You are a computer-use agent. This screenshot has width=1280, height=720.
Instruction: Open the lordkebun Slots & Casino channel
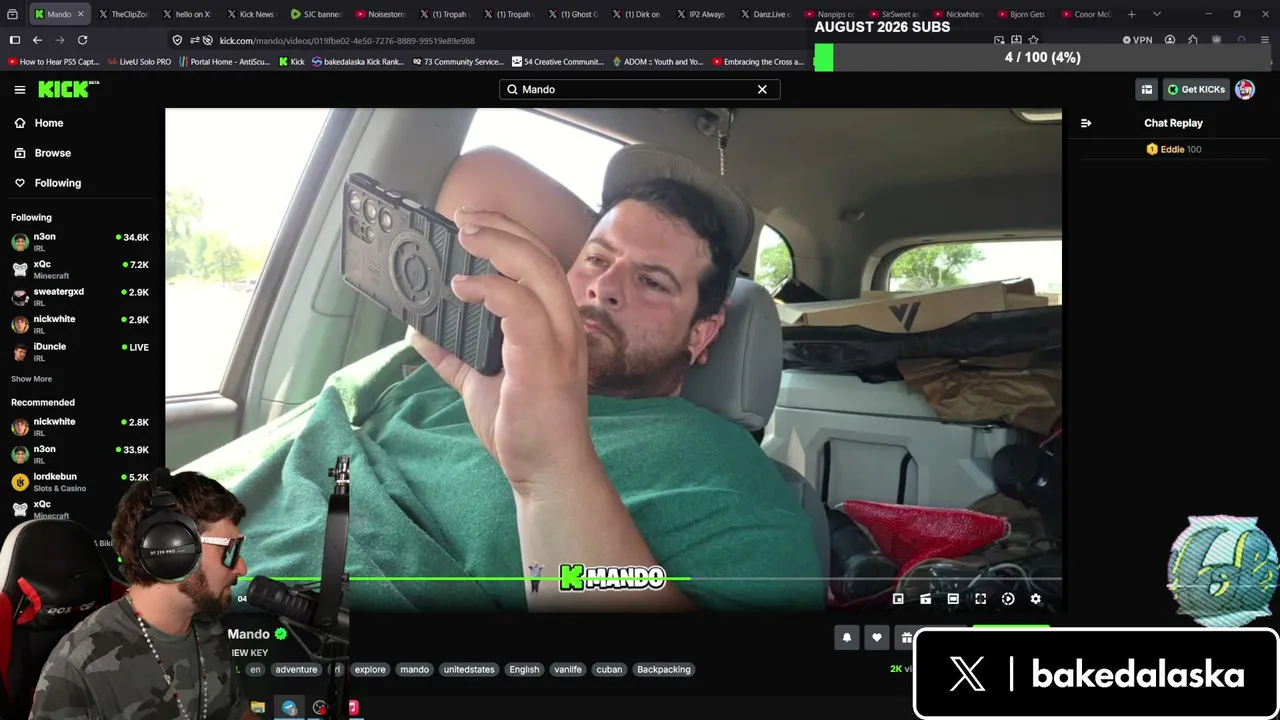[80, 482]
